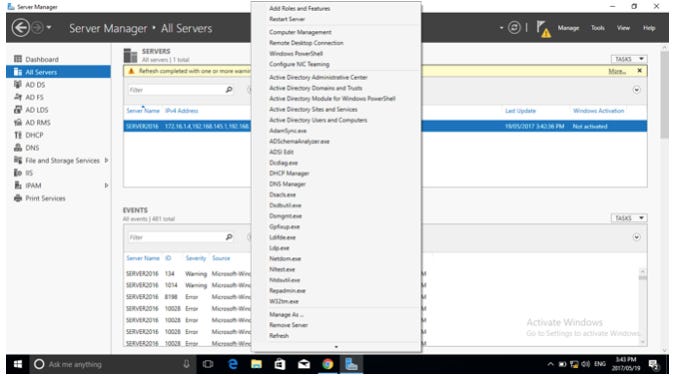Sort servers by IPv4 Address column
This screenshot has width=673, height=376.
182,111
